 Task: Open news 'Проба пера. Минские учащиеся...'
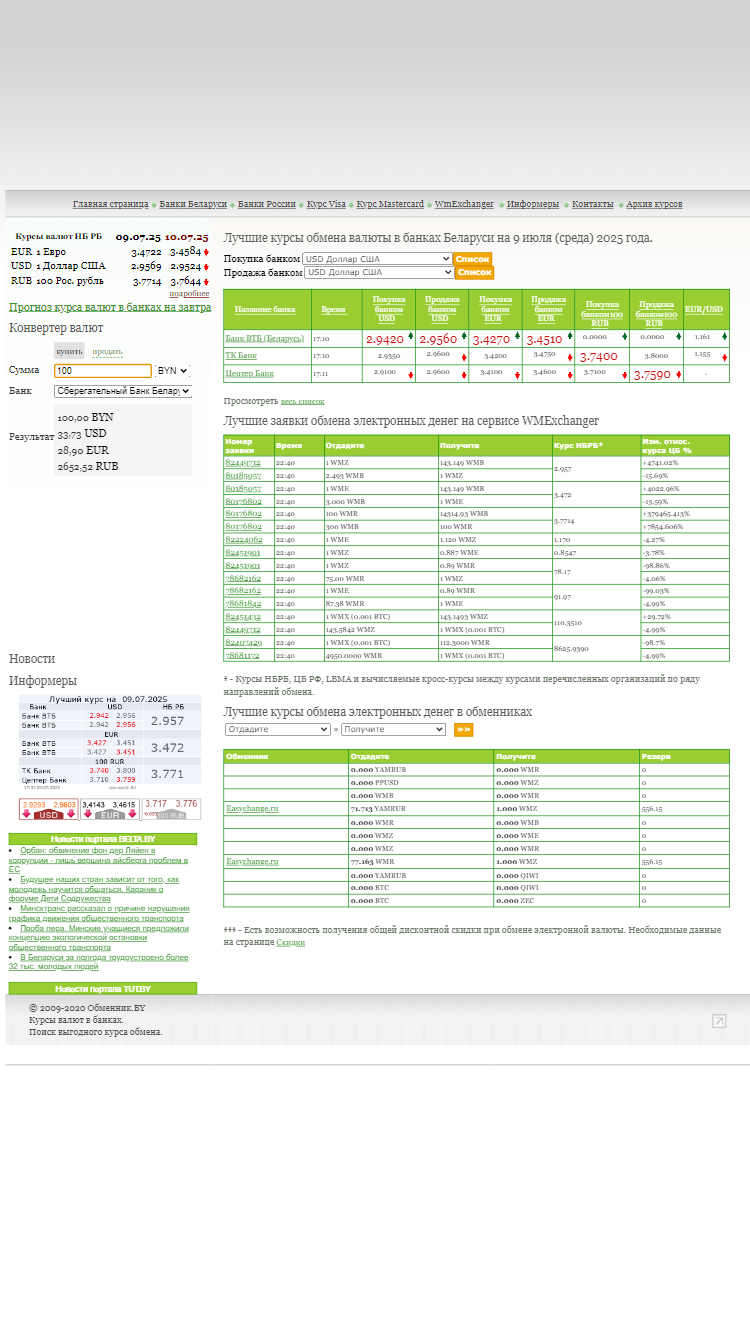[98, 937]
